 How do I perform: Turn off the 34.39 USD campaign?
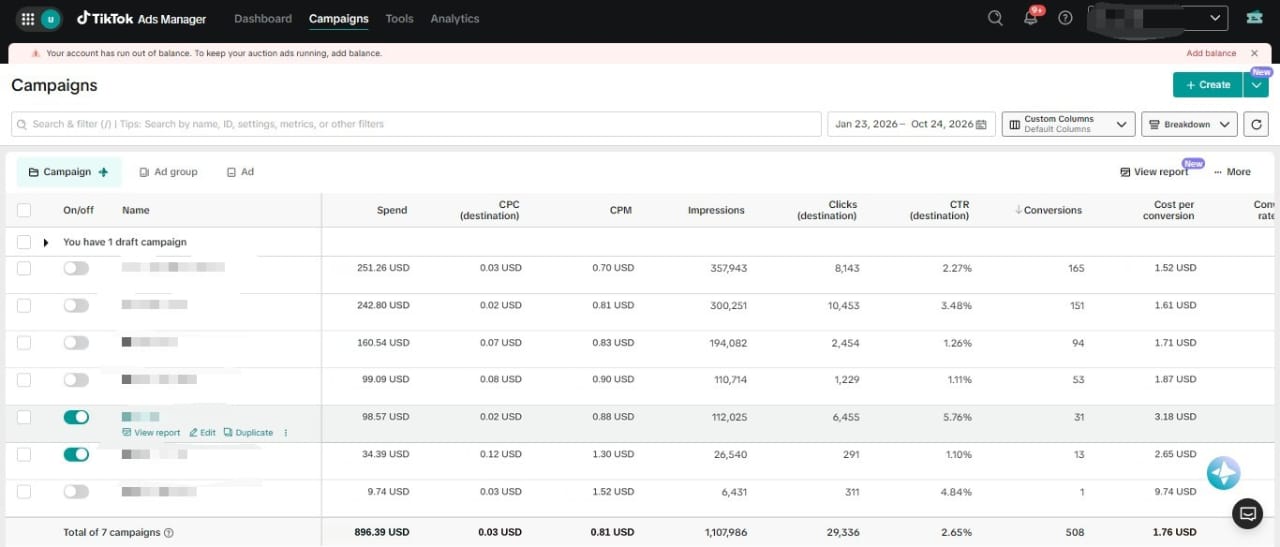(76, 454)
